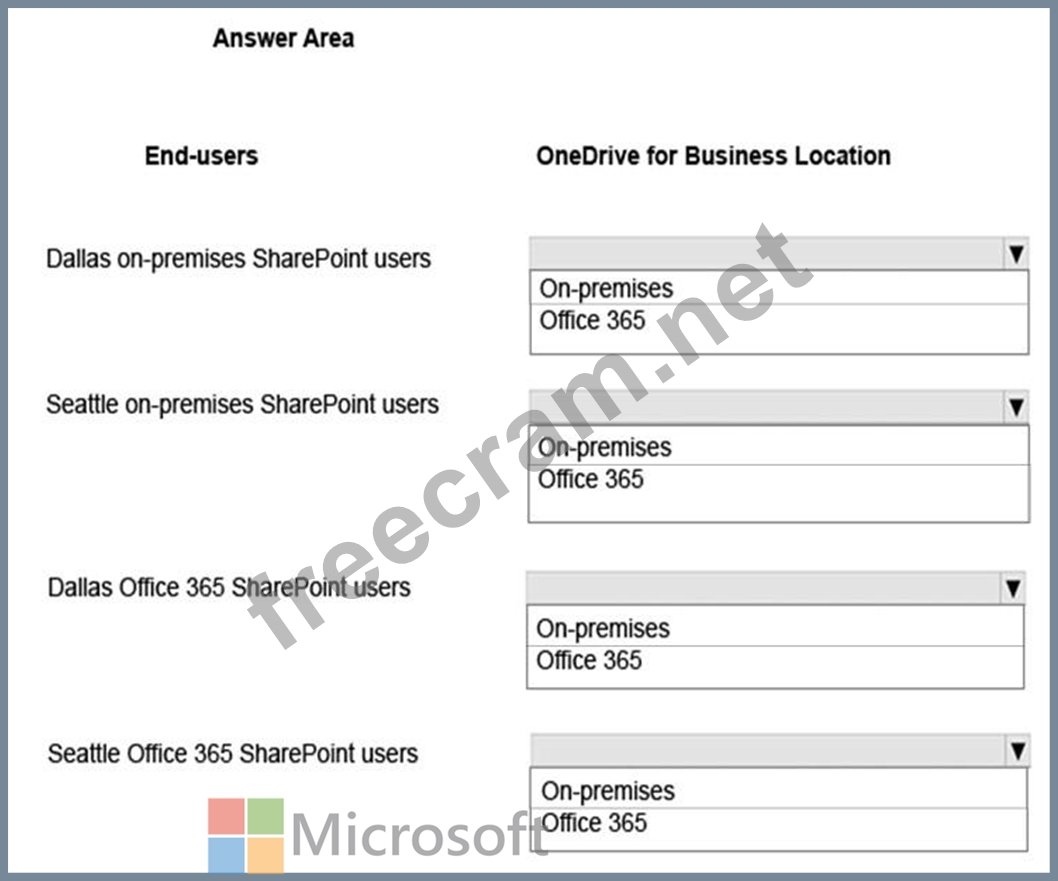Select On-premises for Seattle on-premises SharePoint users
The width and height of the screenshot is (1058, 881).
click(x=779, y=447)
